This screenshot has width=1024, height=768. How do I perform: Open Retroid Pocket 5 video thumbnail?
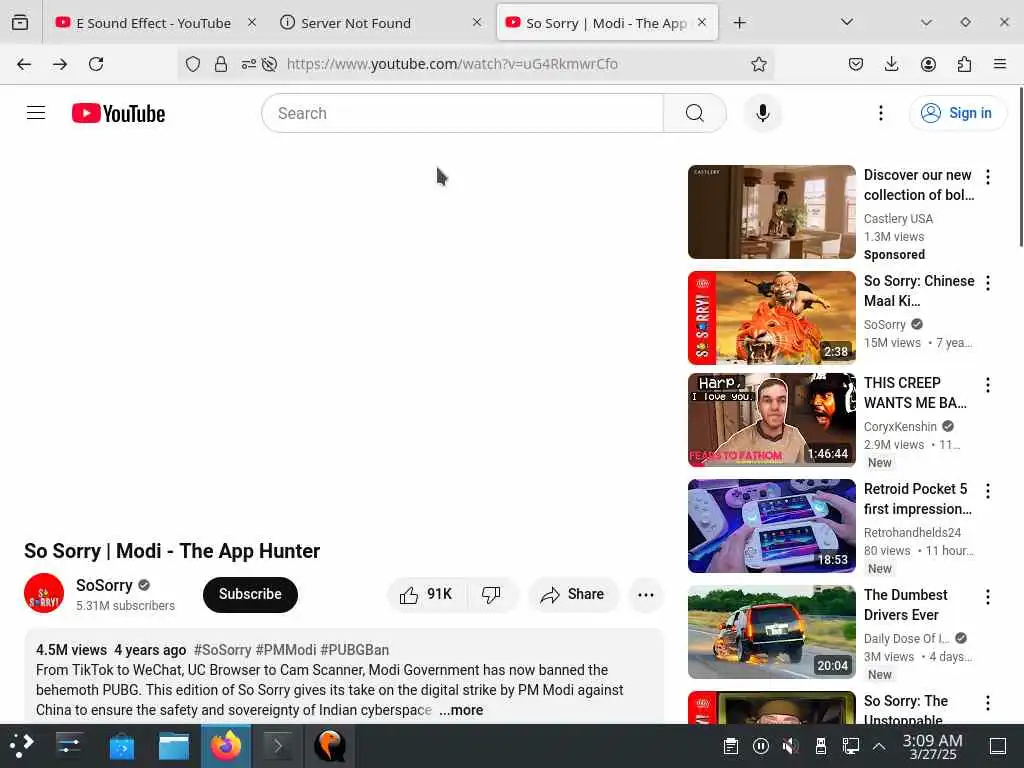[771, 526]
